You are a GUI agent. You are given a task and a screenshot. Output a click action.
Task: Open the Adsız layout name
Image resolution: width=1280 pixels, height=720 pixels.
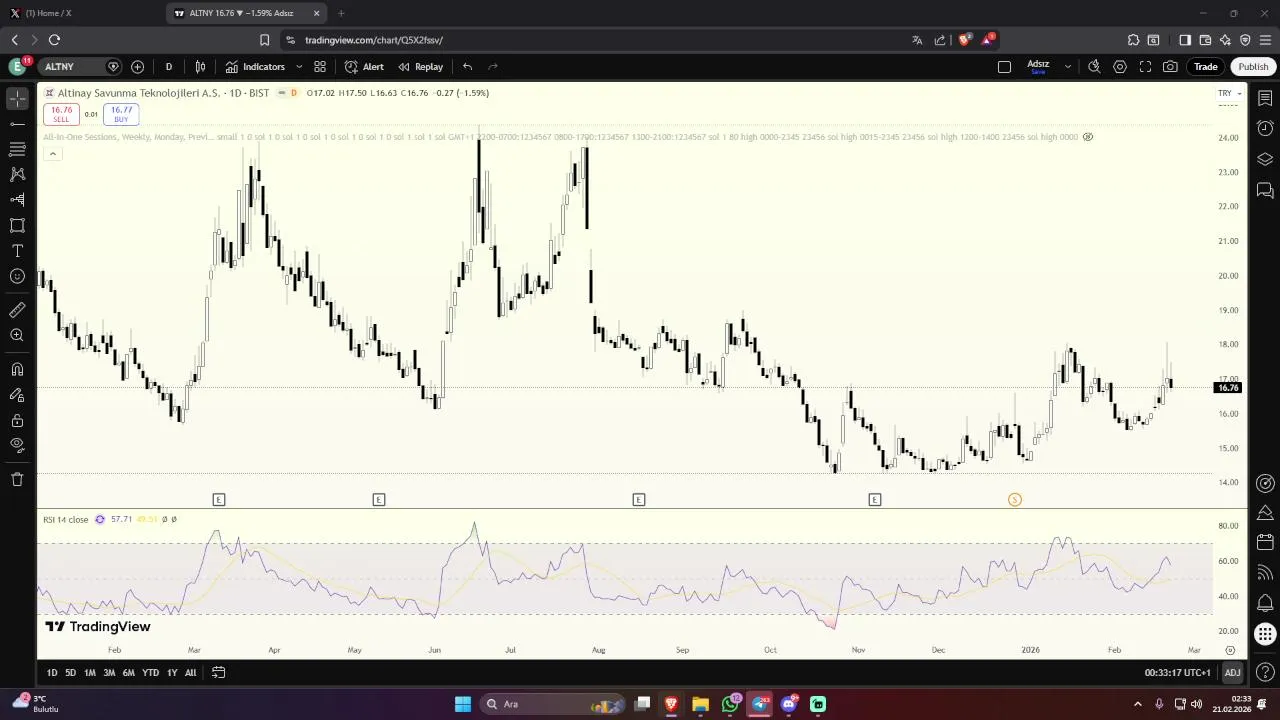tap(1038, 67)
